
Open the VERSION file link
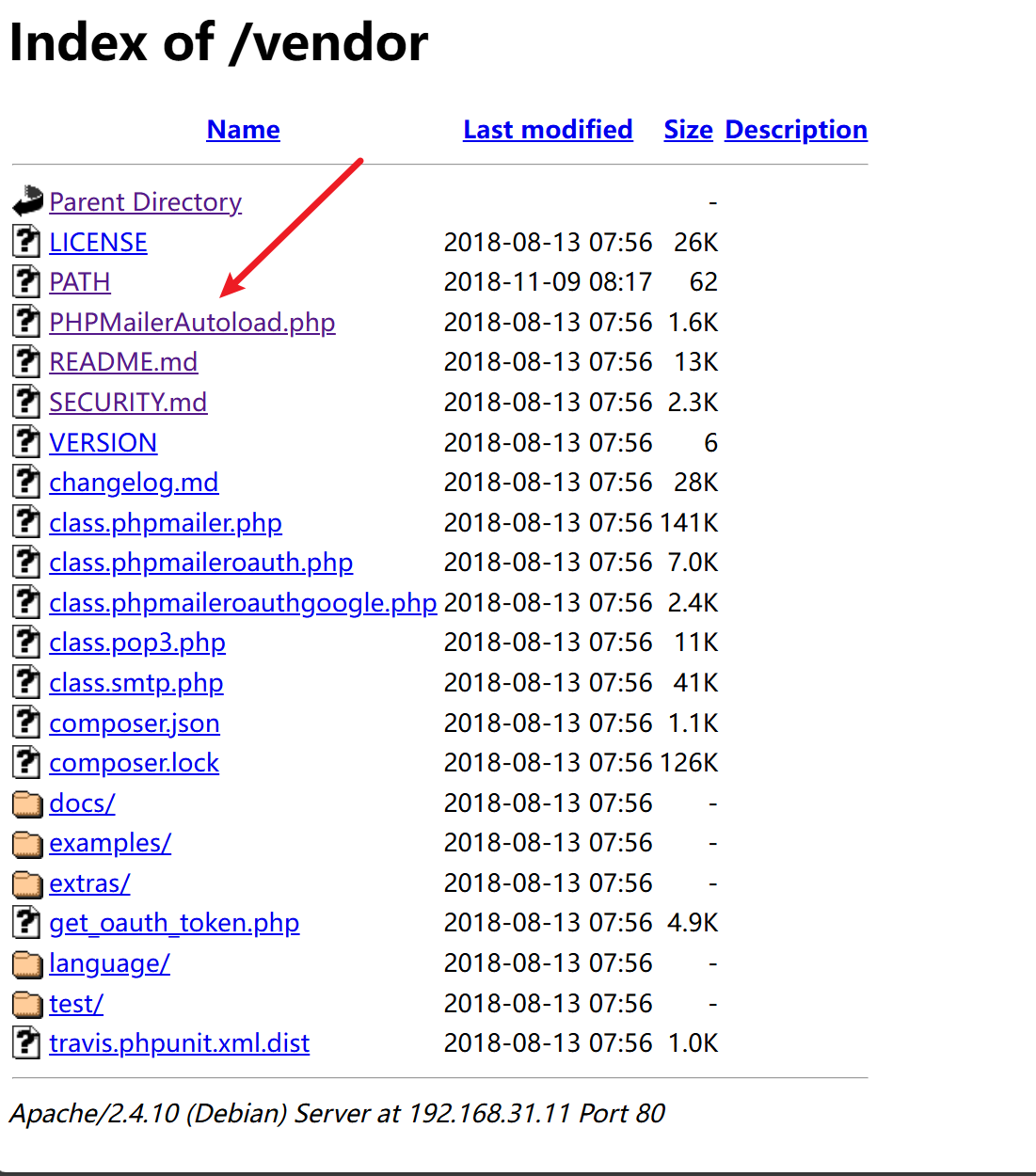coord(103,442)
